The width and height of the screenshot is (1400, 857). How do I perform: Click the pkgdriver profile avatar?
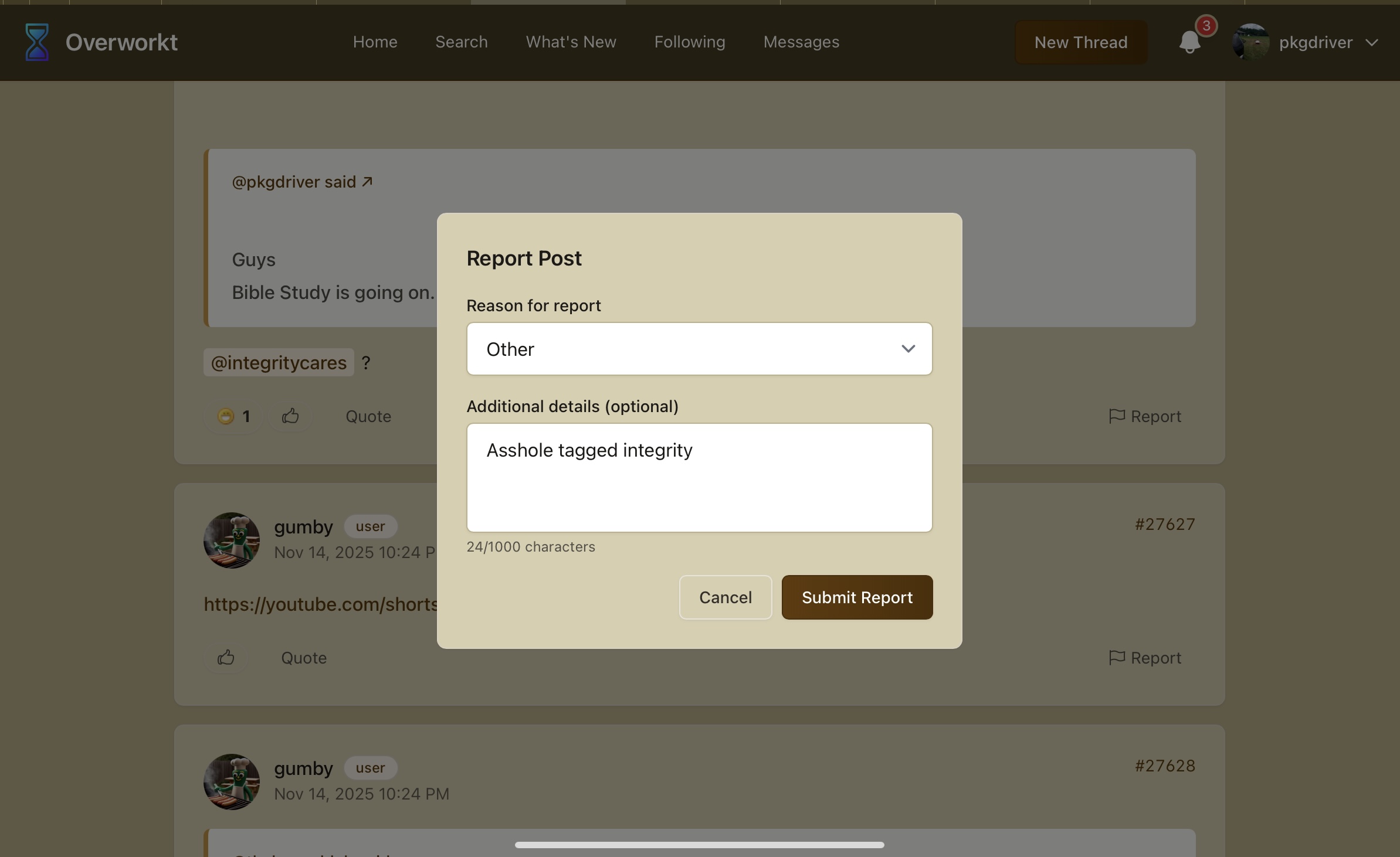click(x=1250, y=42)
